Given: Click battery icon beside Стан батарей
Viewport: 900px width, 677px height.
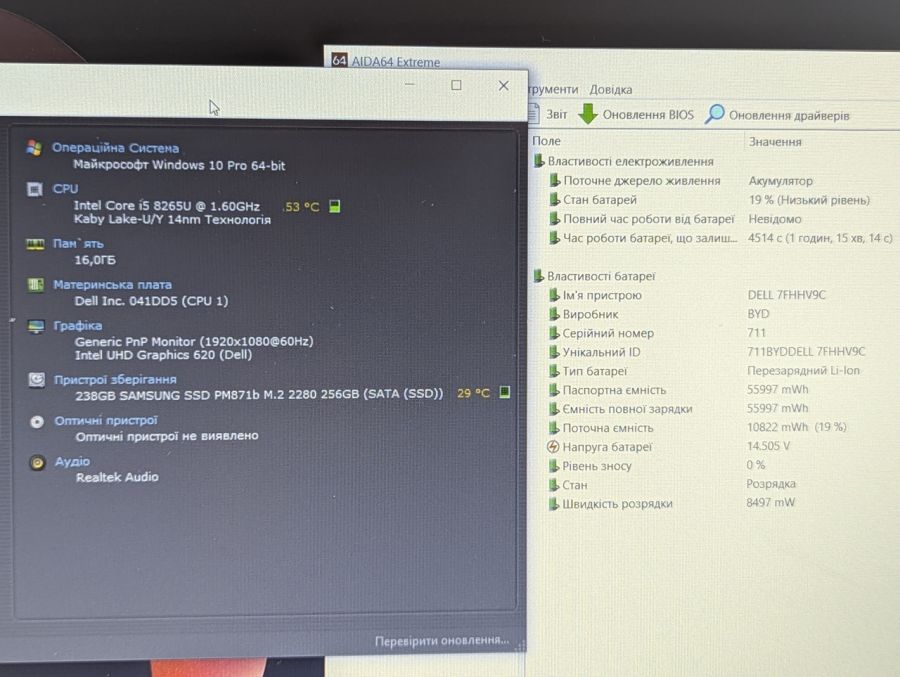Looking at the screenshot, I should pyautogui.click(x=554, y=199).
